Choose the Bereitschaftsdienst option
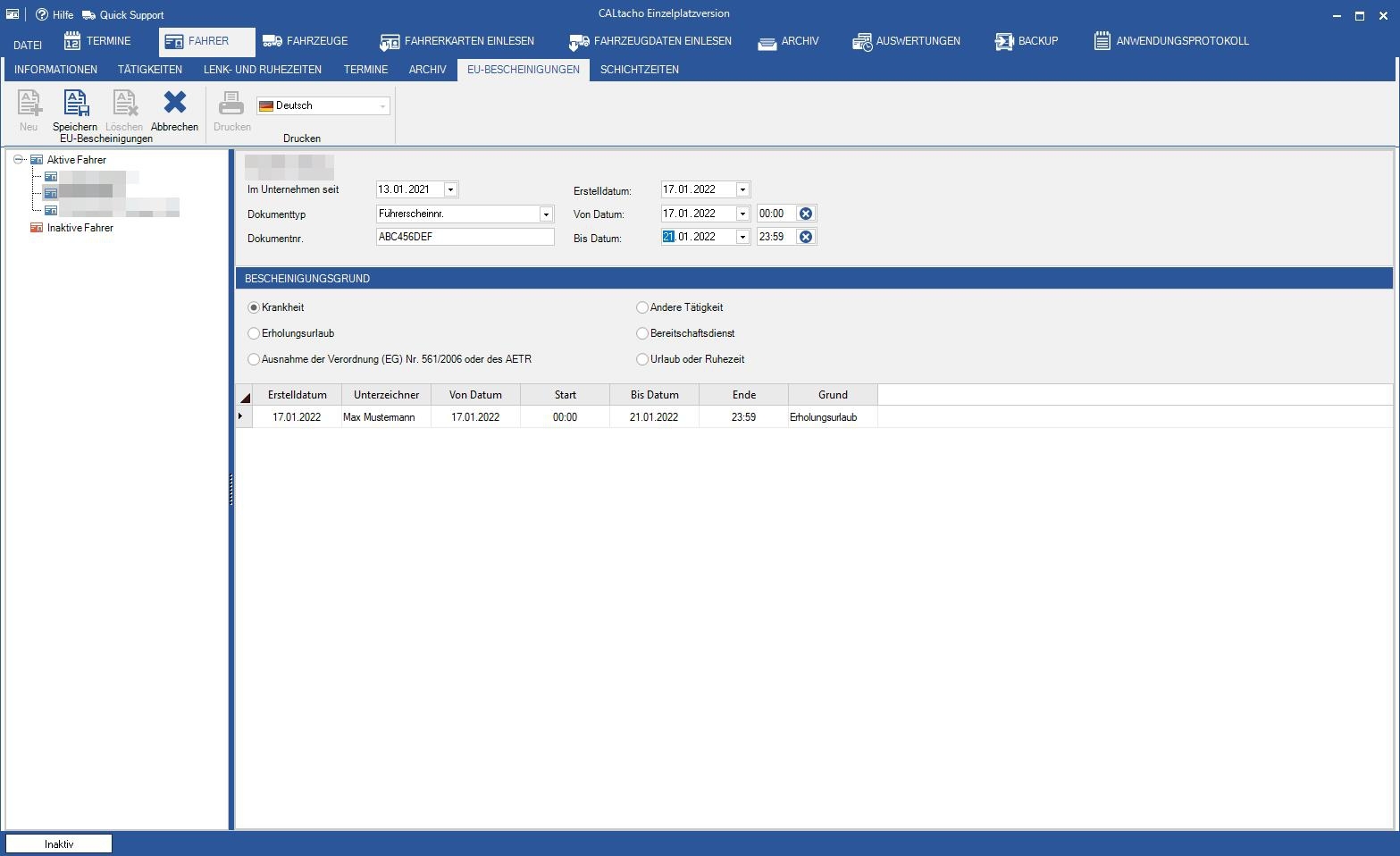 [642, 333]
